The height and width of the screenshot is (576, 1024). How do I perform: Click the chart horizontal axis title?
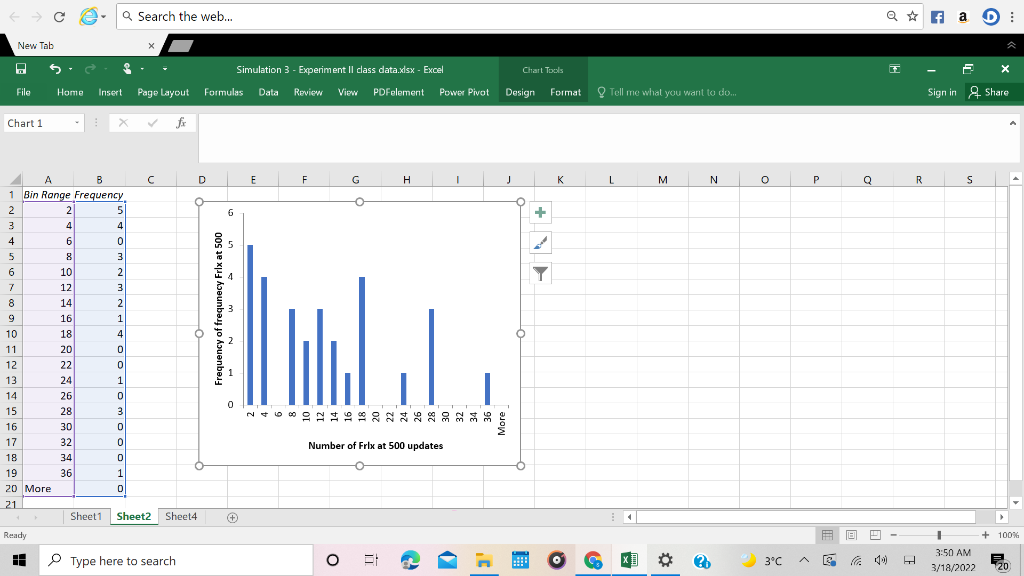pos(376,445)
